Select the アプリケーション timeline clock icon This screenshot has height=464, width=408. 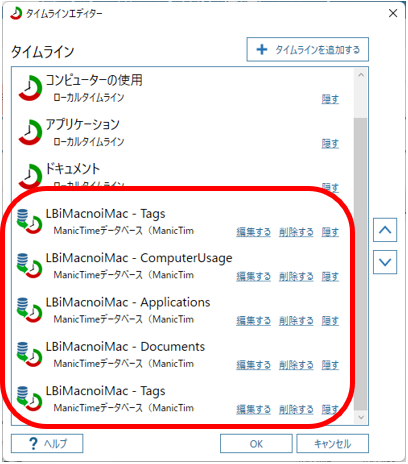tap(30, 133)
